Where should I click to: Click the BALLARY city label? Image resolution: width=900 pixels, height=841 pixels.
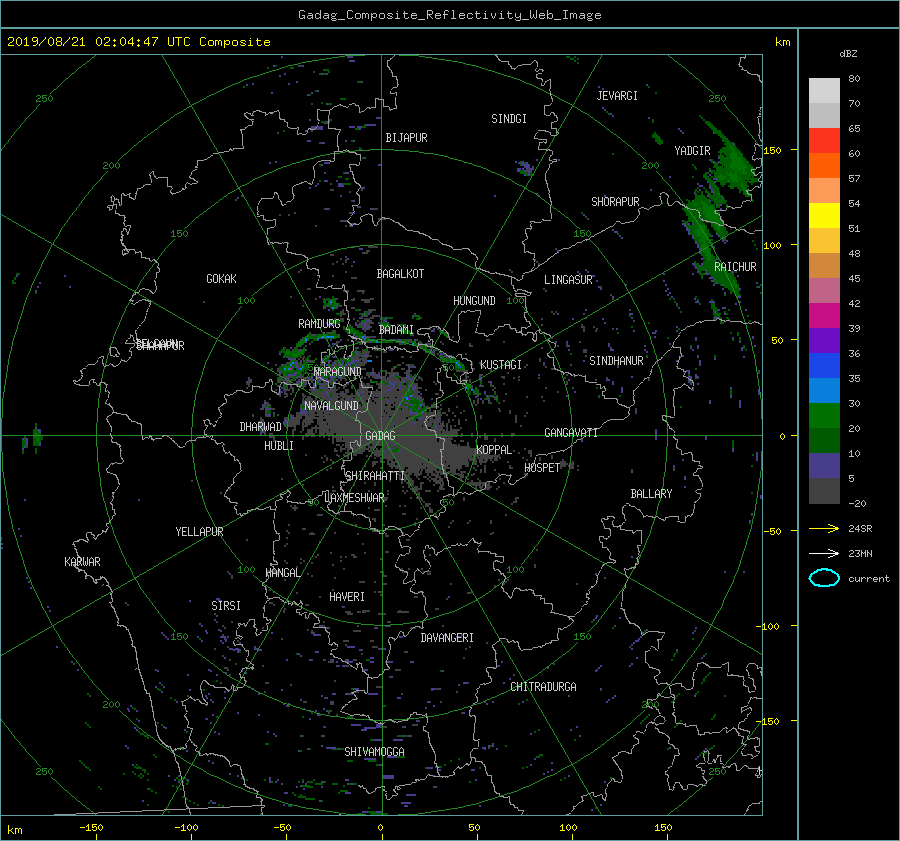click(x=651, y=494)
